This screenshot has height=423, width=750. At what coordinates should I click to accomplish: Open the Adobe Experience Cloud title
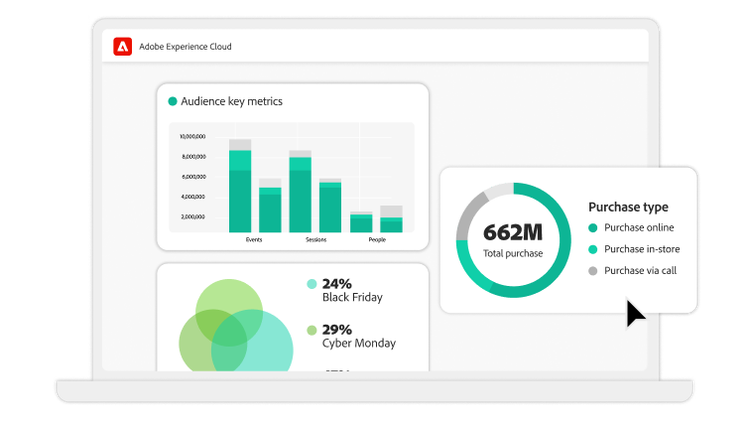(x=185, y=47)
